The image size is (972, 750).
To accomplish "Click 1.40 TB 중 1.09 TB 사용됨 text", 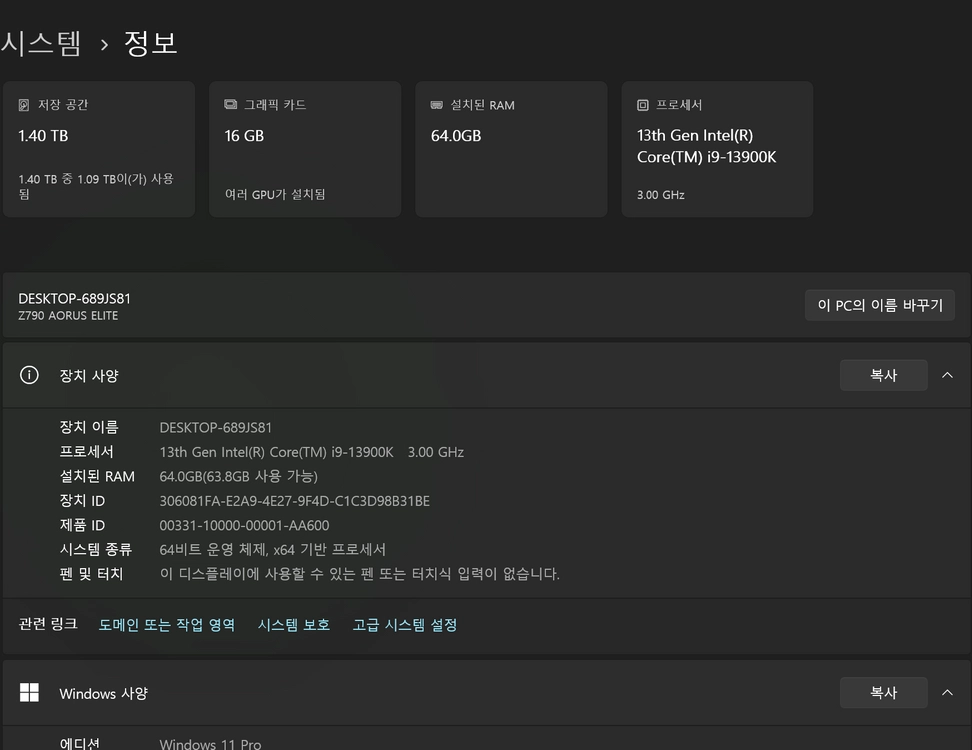I will pos(96,187).
